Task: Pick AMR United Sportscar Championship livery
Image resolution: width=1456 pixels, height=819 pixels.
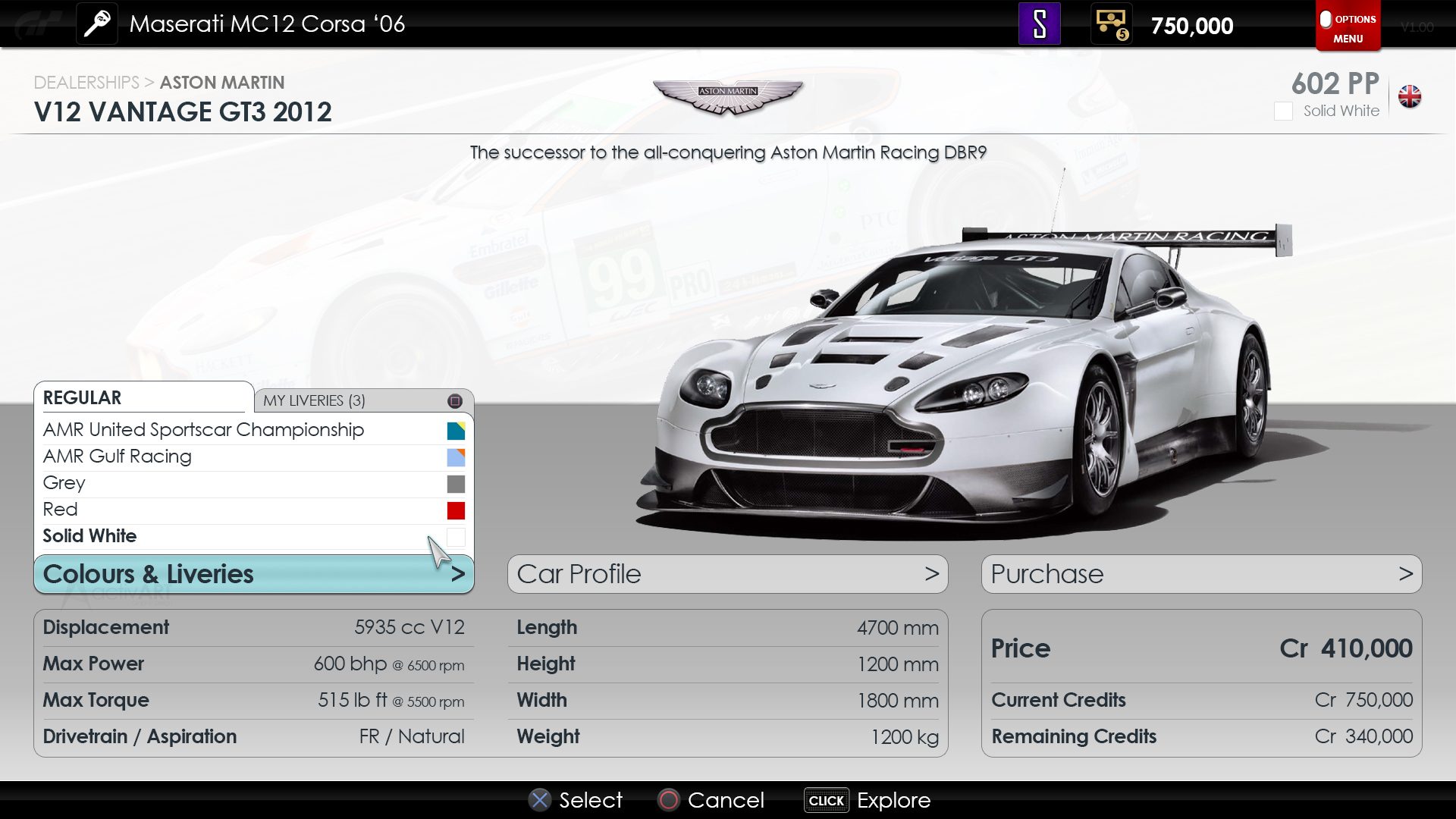Action: pos(203,430)
